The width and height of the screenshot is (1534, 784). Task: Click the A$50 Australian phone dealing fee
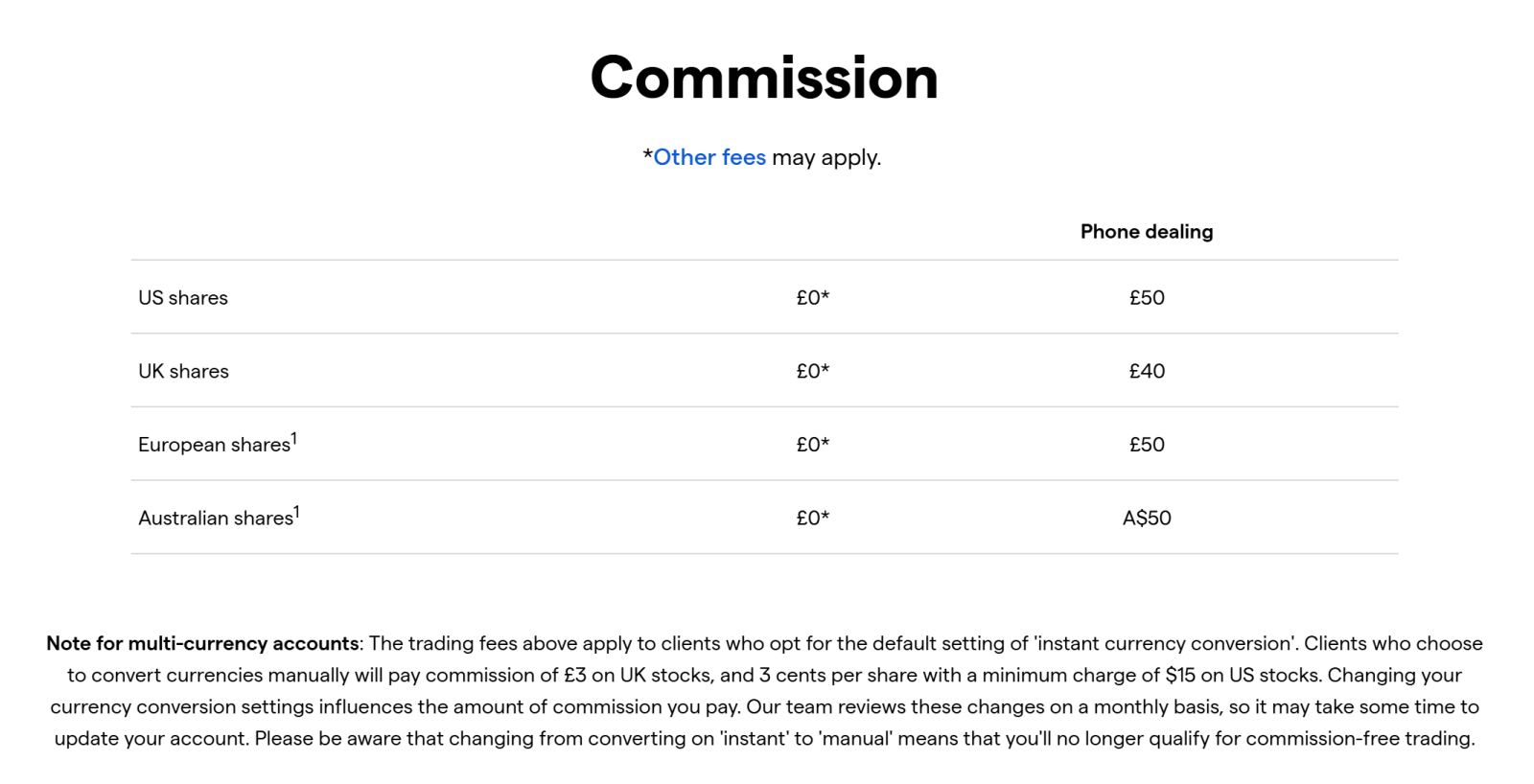(x=1147, y=519)
